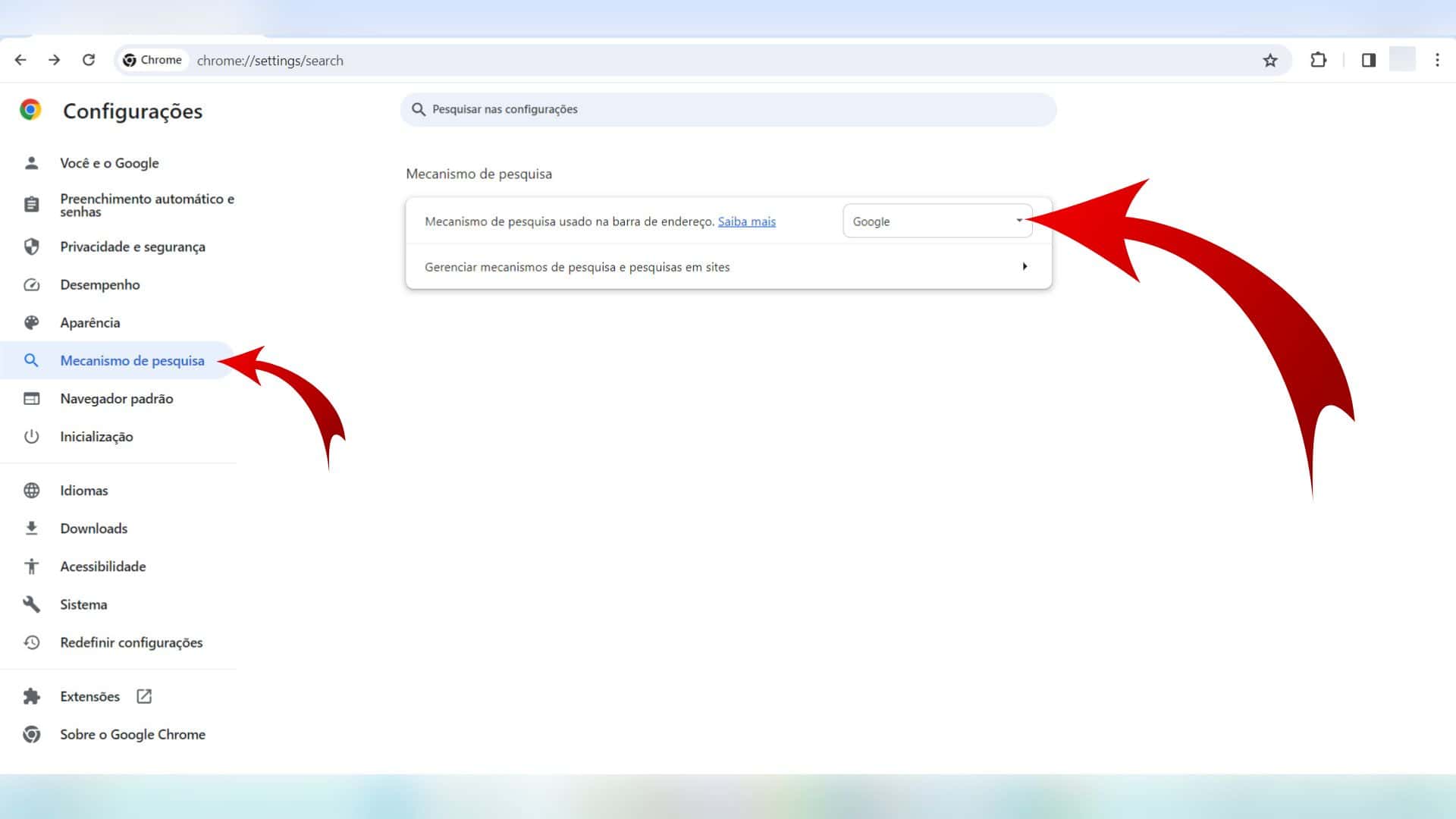Open the Google search engine dropdown
The width and height of the screenshot is (1456, 819).
tap(937, 221)
